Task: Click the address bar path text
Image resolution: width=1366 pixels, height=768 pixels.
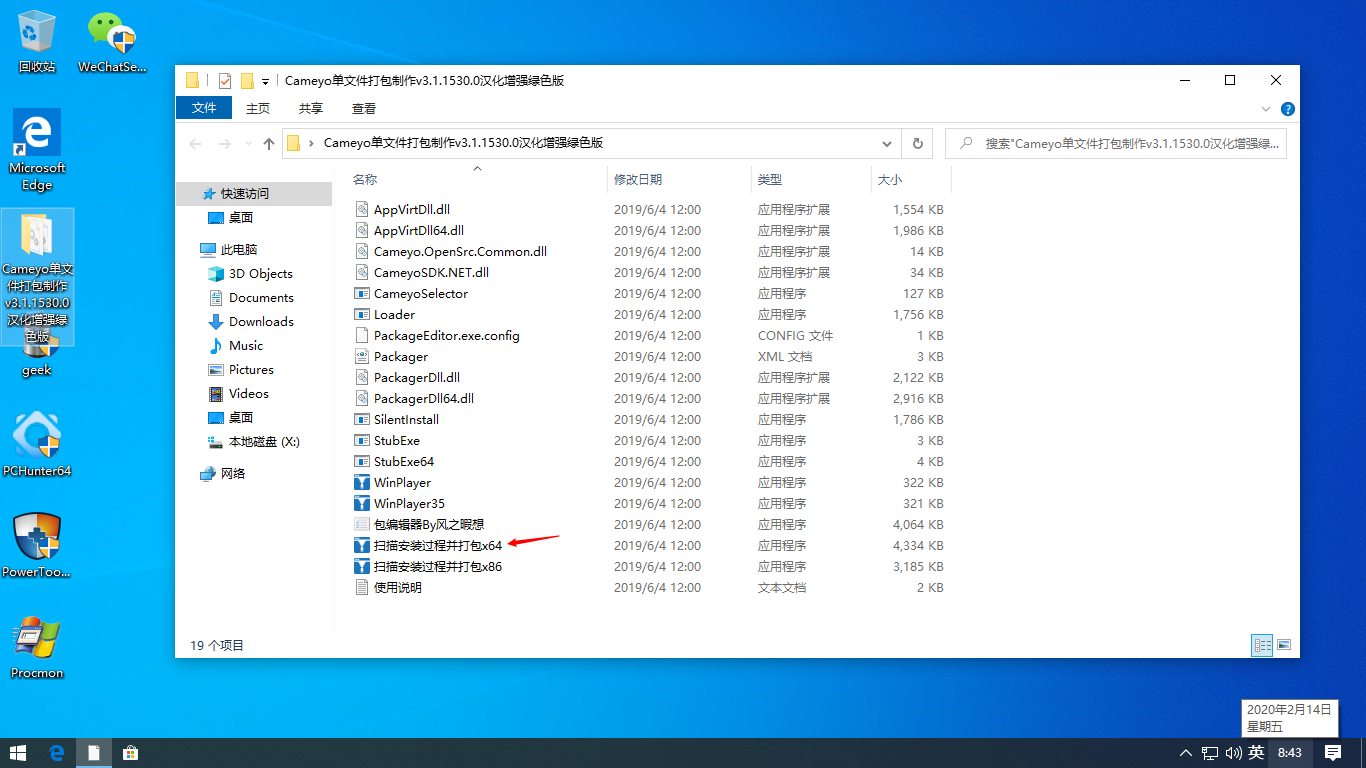Action: pyautogui.click(x=463, y=143)
